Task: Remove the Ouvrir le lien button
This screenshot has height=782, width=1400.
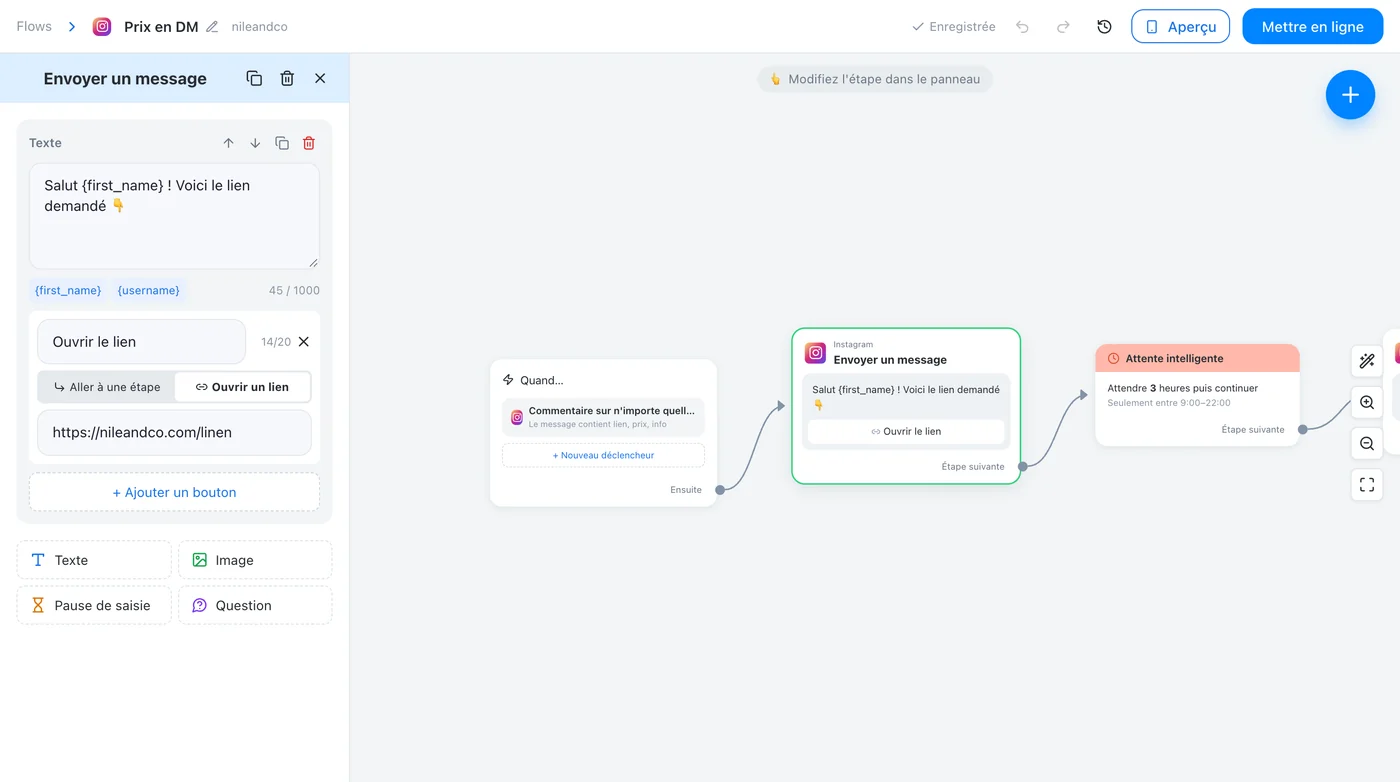Action: click(x=304, y=342)
